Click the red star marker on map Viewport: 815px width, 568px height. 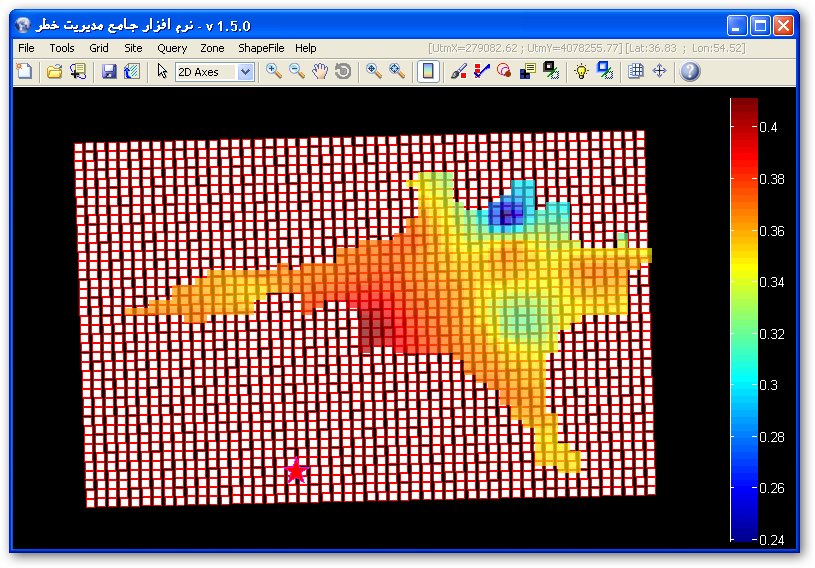pyautogui.click(x=296, y=472)
